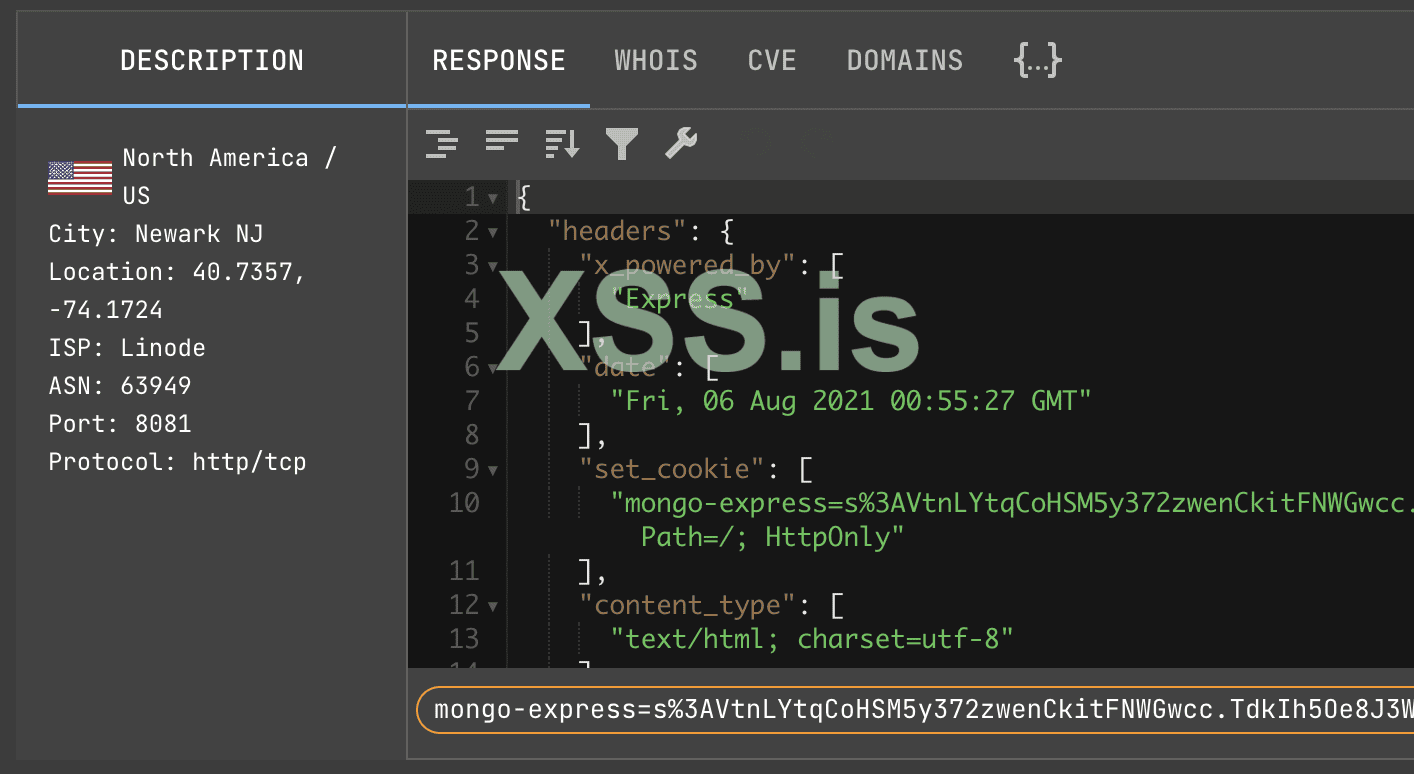Screen dimensions: 1414x774
Task: Click the mongo-express cookie value on line 10
Action: [1012, 503]
